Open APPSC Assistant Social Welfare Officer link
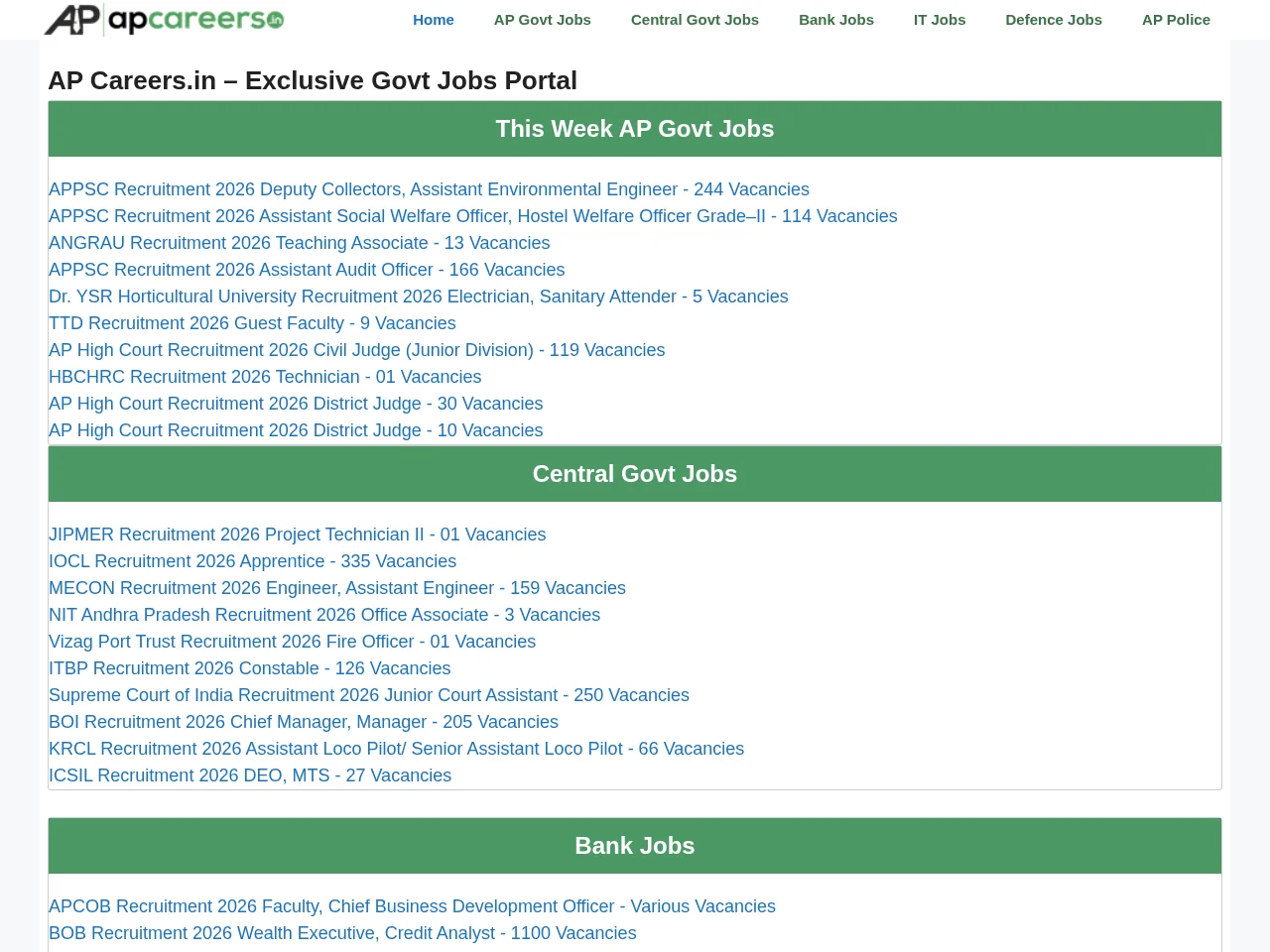 pos(473,216)
